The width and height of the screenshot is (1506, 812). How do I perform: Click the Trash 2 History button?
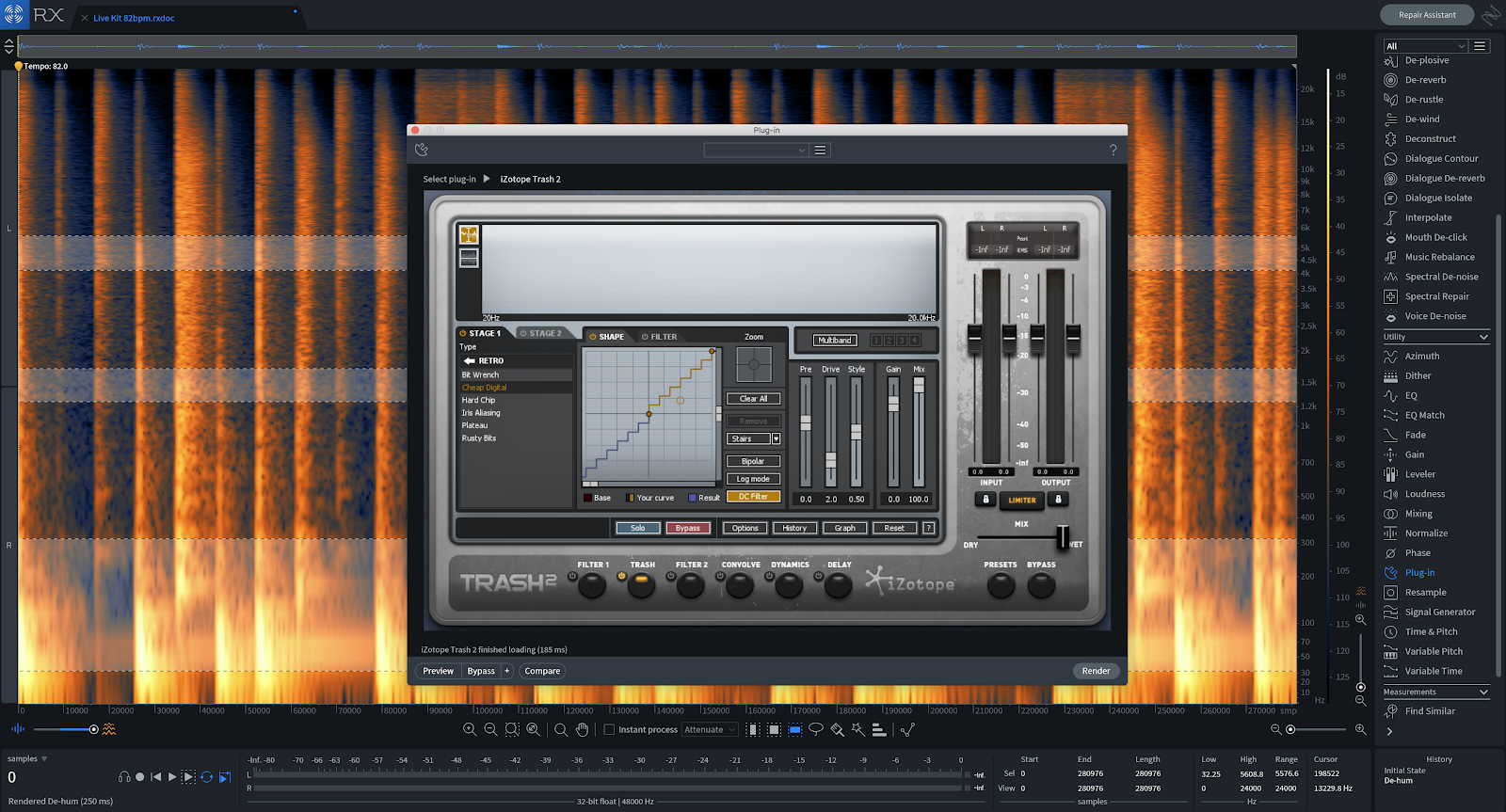tap(794, 528)
